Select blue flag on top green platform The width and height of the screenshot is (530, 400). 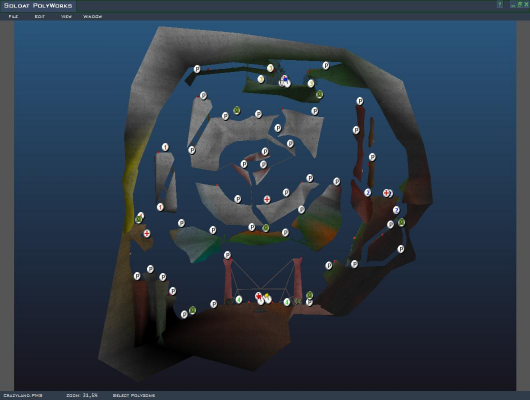285,80
